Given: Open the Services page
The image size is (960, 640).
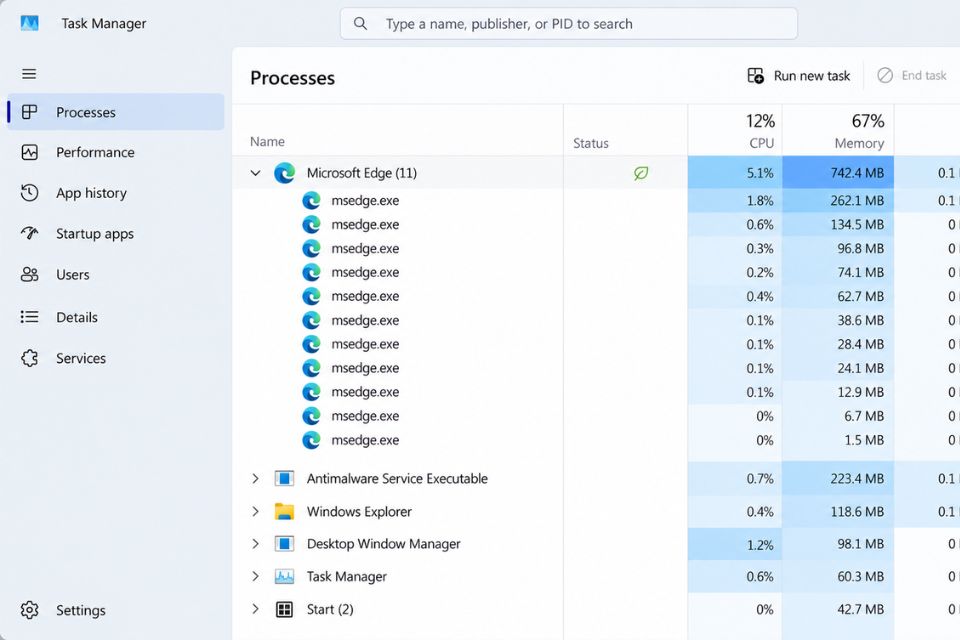Looking at the screenshot, I should coord(116,358).
